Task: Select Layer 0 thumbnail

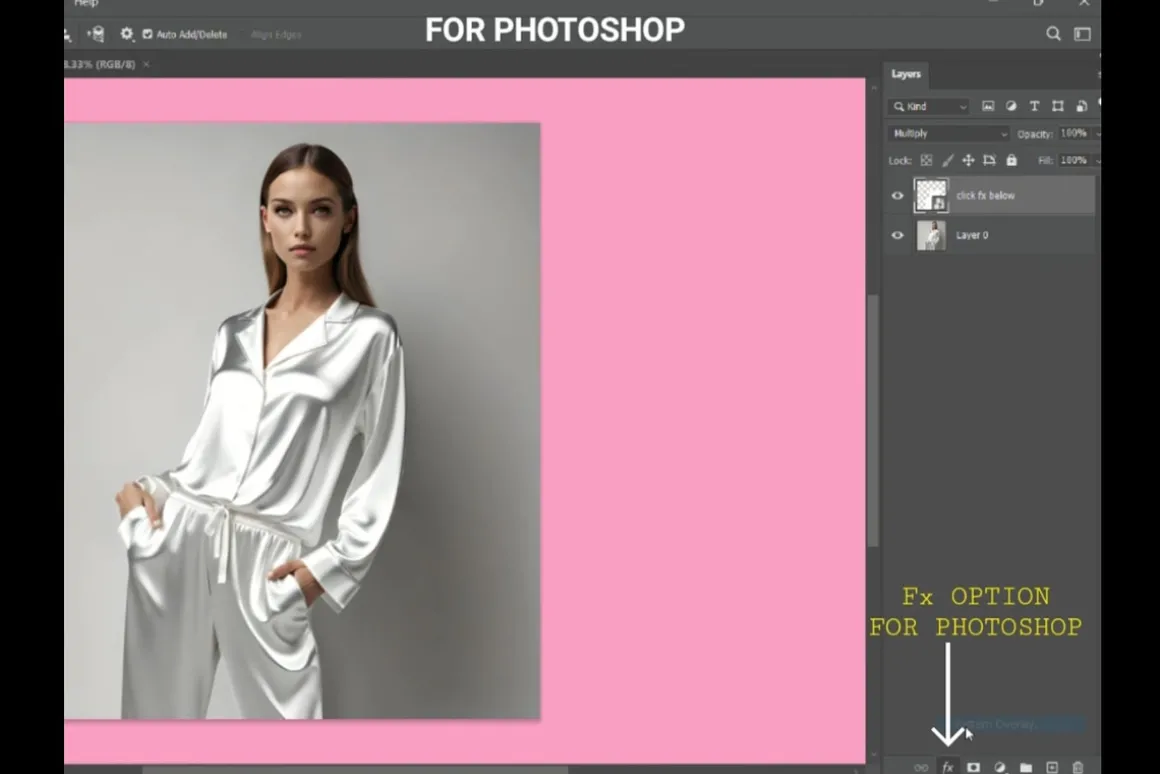Action: pos(931,235)
